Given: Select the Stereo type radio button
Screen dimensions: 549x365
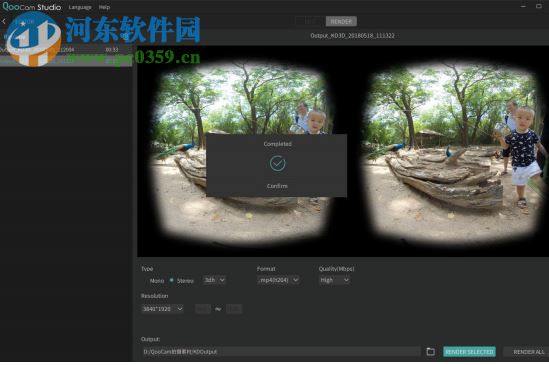Looking at the screenshot, I should point(172,280).
